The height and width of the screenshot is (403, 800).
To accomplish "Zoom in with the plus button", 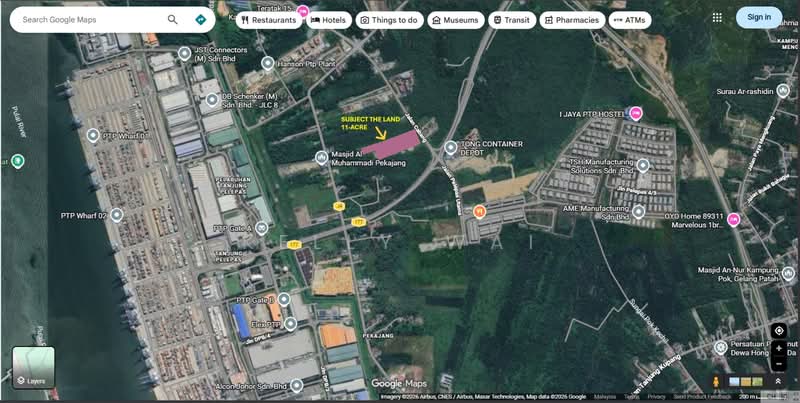I will click(x=779, y=349).
